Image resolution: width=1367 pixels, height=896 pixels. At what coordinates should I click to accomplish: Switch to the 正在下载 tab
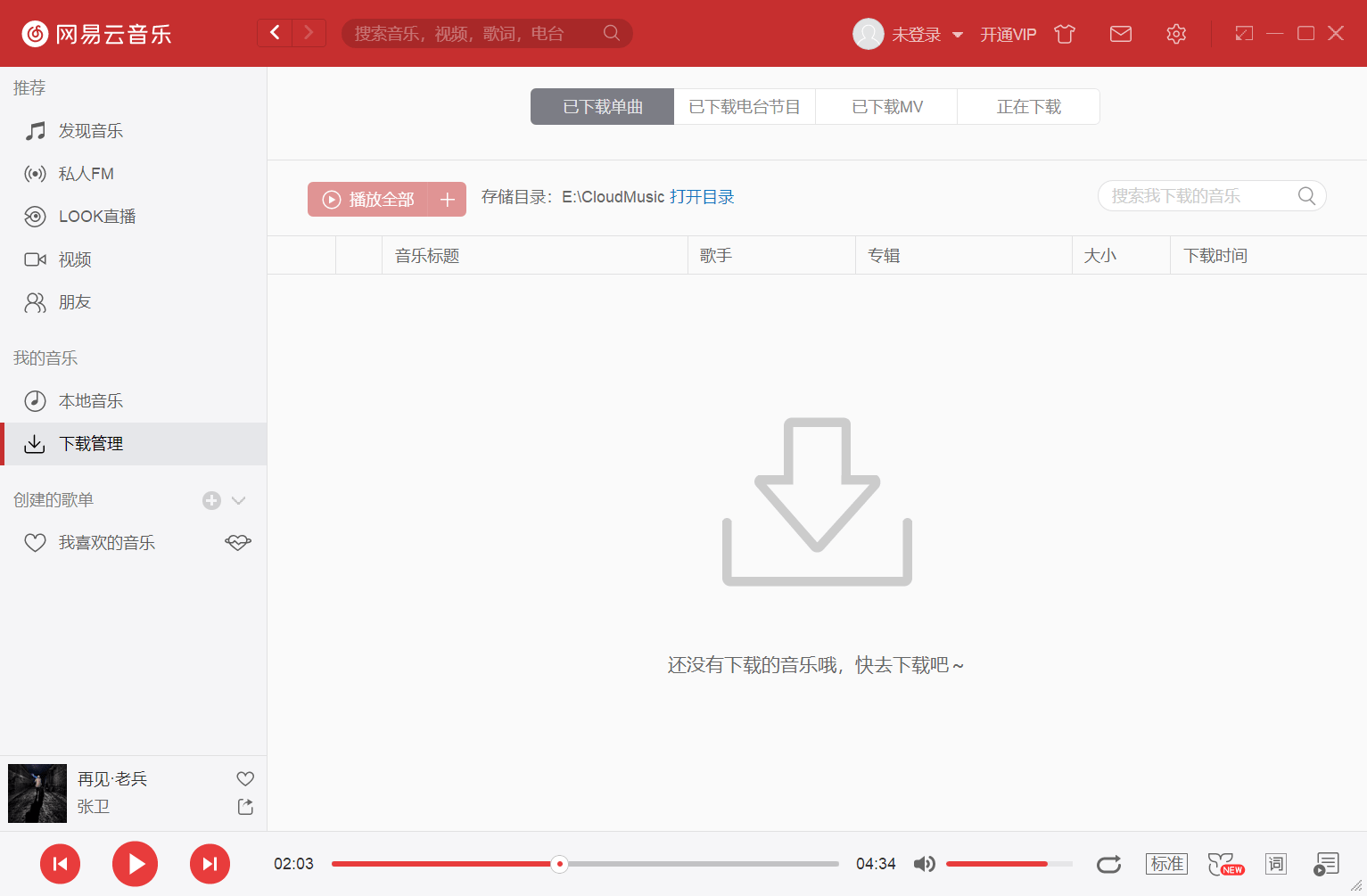tap(1028, 106)
